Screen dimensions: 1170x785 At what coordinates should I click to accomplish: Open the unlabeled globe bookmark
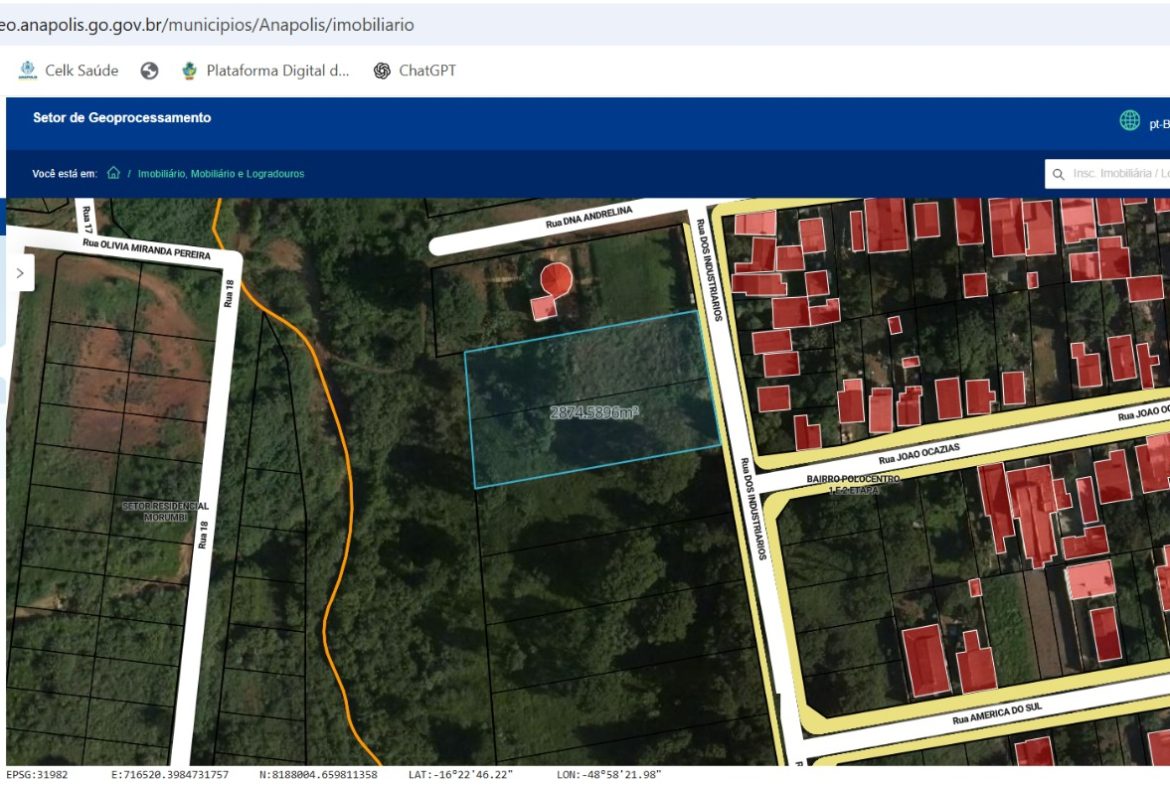click(150, 71)
